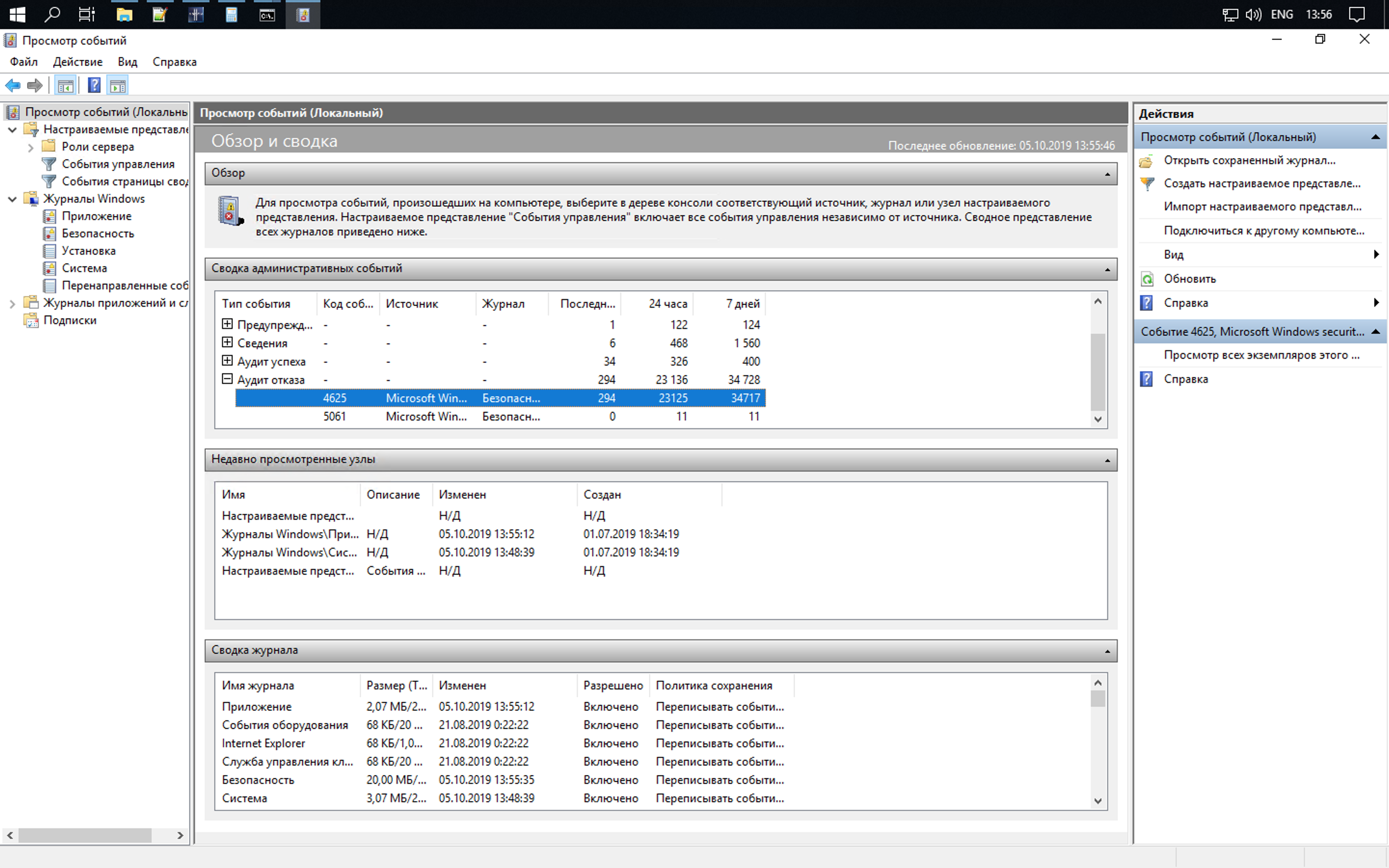Viewport: 1389px width, 868px height.
Task: Click ENG language indicator in tray
Action: tap(1281, 14)
